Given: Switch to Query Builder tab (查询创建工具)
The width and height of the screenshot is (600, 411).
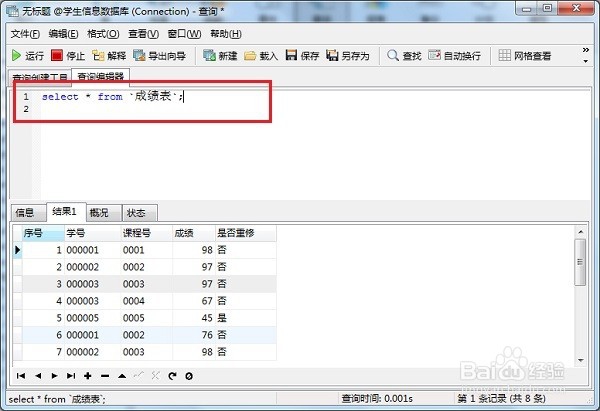Looking at the screenshot, I should (x=40, y=77).
